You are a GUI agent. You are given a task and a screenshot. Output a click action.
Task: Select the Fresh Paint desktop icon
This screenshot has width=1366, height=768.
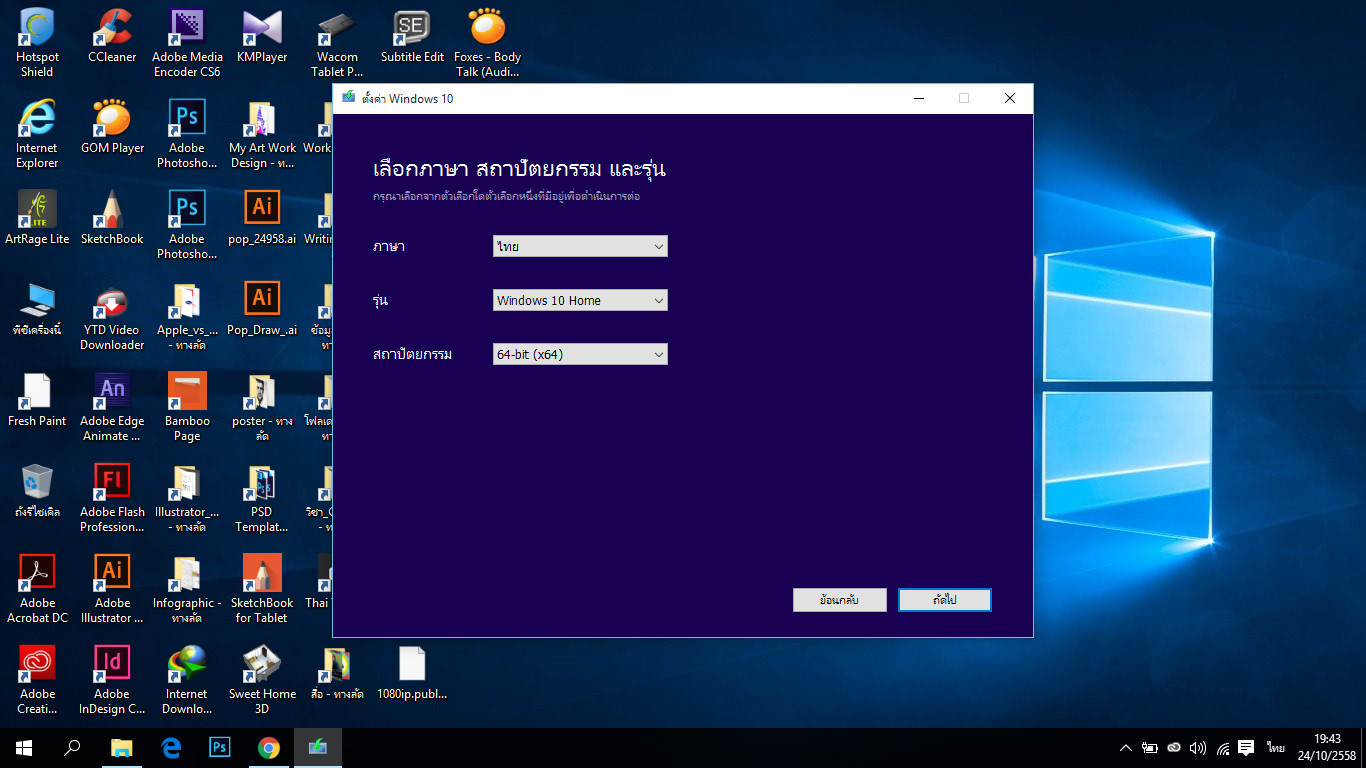pos(37,400)
